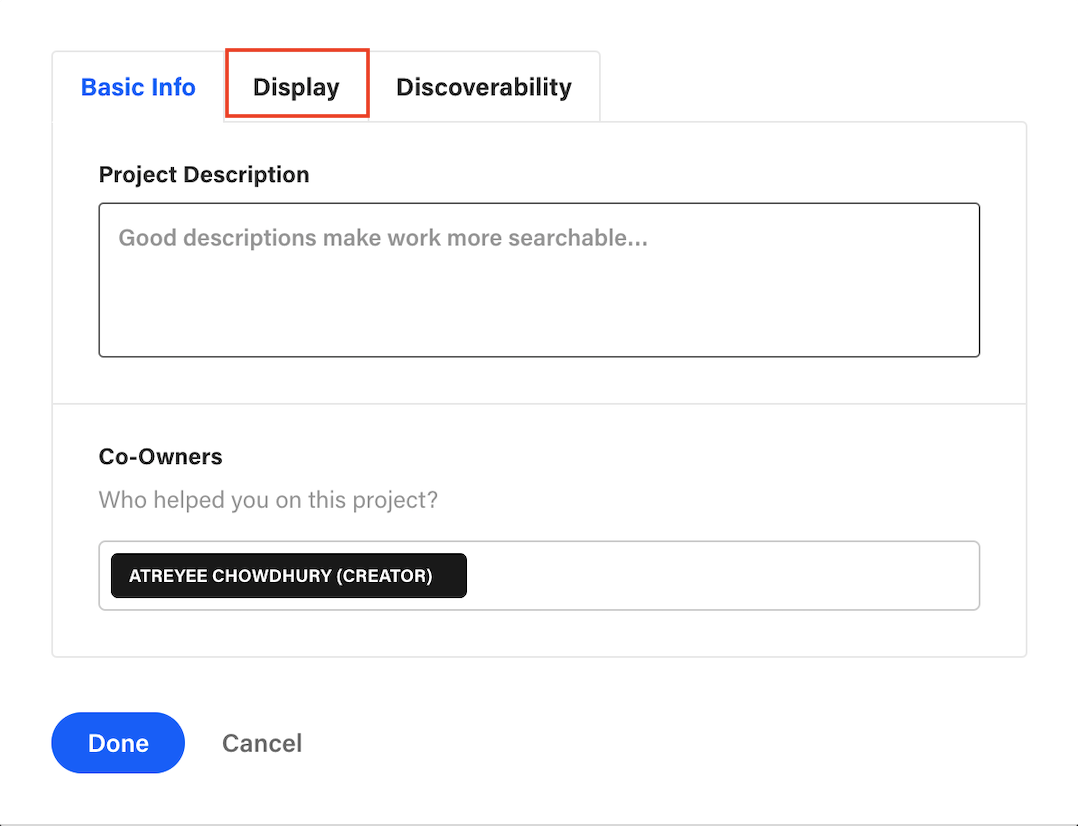The width and height of the screenshot is (1078, 826).
Task: Click the "Done" text to save changes
Action: [x=118, y=743]
